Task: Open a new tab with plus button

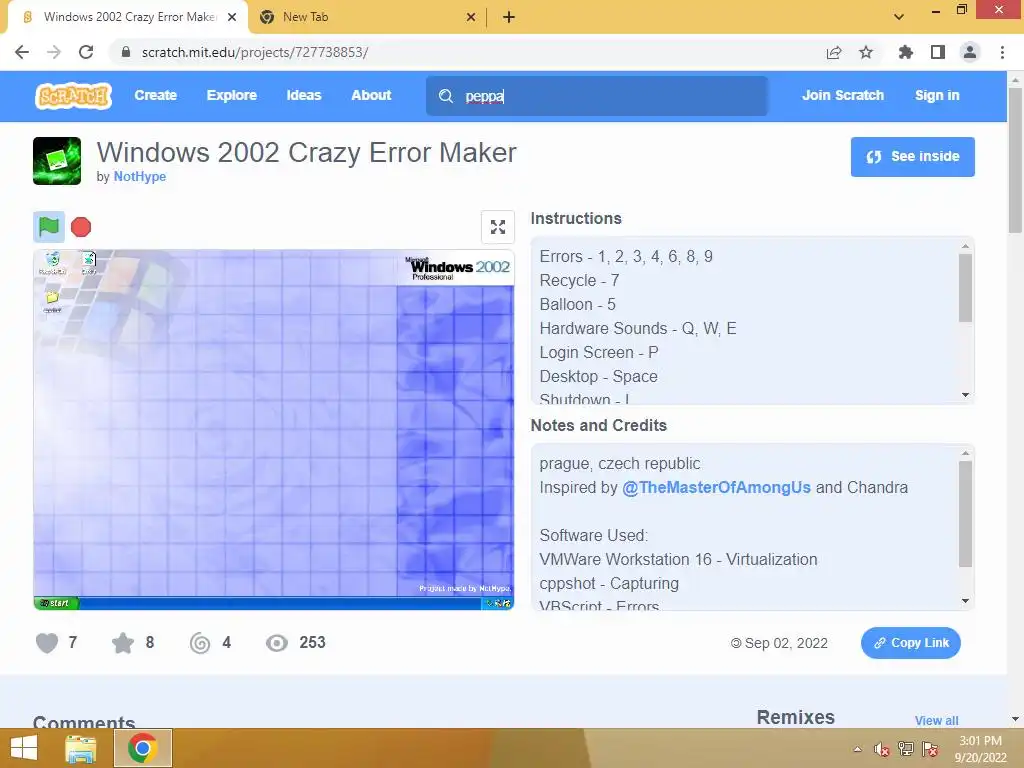Action: 509,18
